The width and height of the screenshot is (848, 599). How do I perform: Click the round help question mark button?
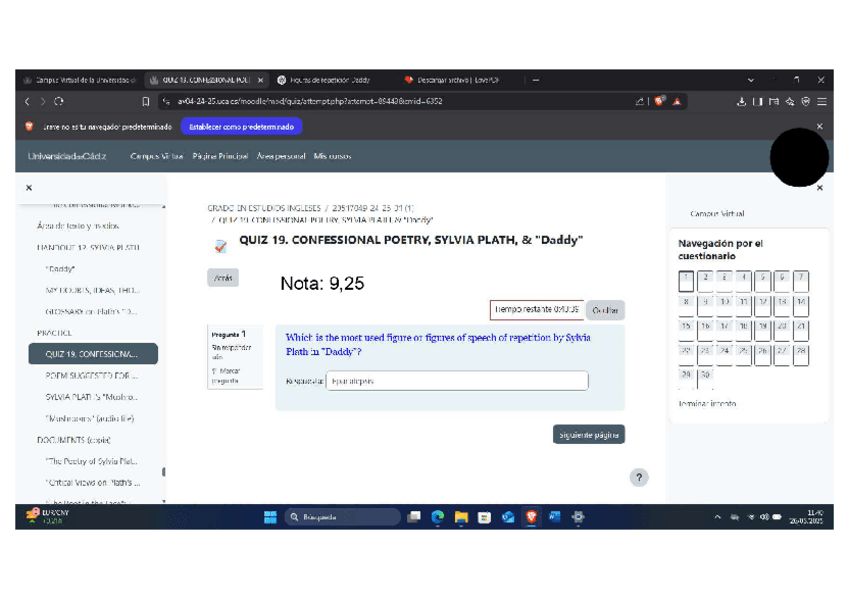click(x=639, y=478)
